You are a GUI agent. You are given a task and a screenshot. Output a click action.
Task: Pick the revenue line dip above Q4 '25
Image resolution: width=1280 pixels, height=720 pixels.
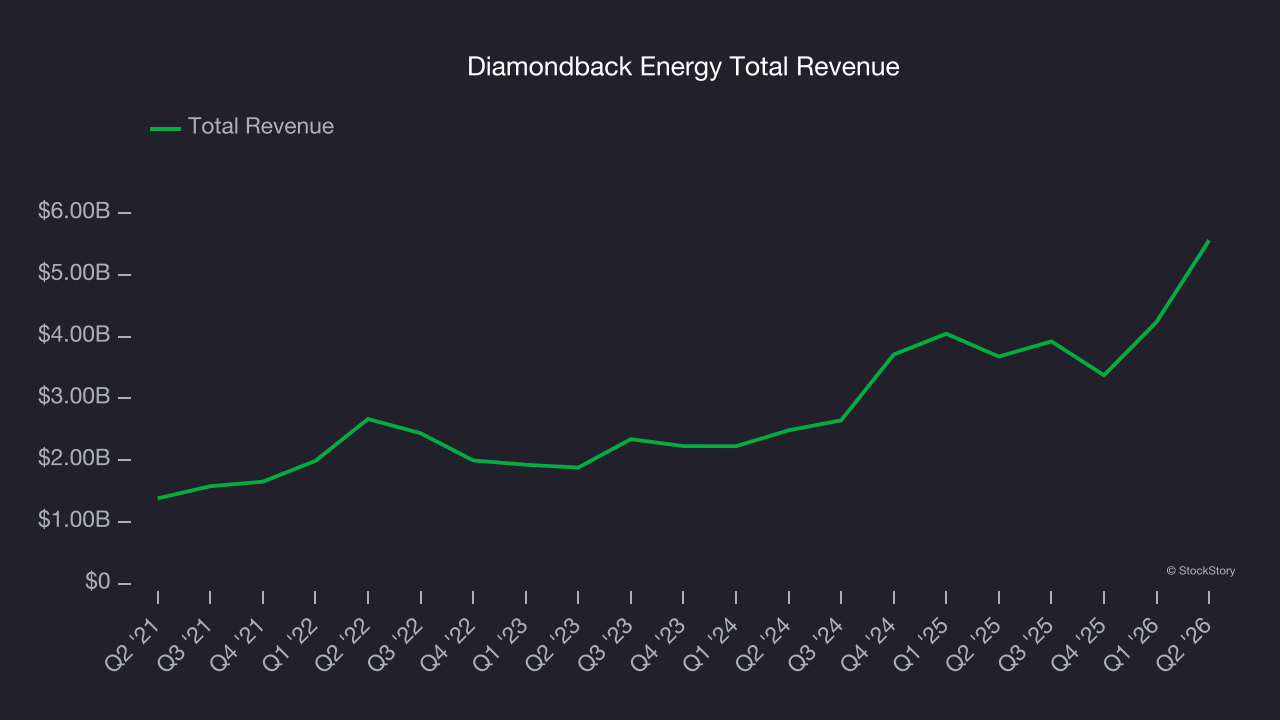[1104, 375]
